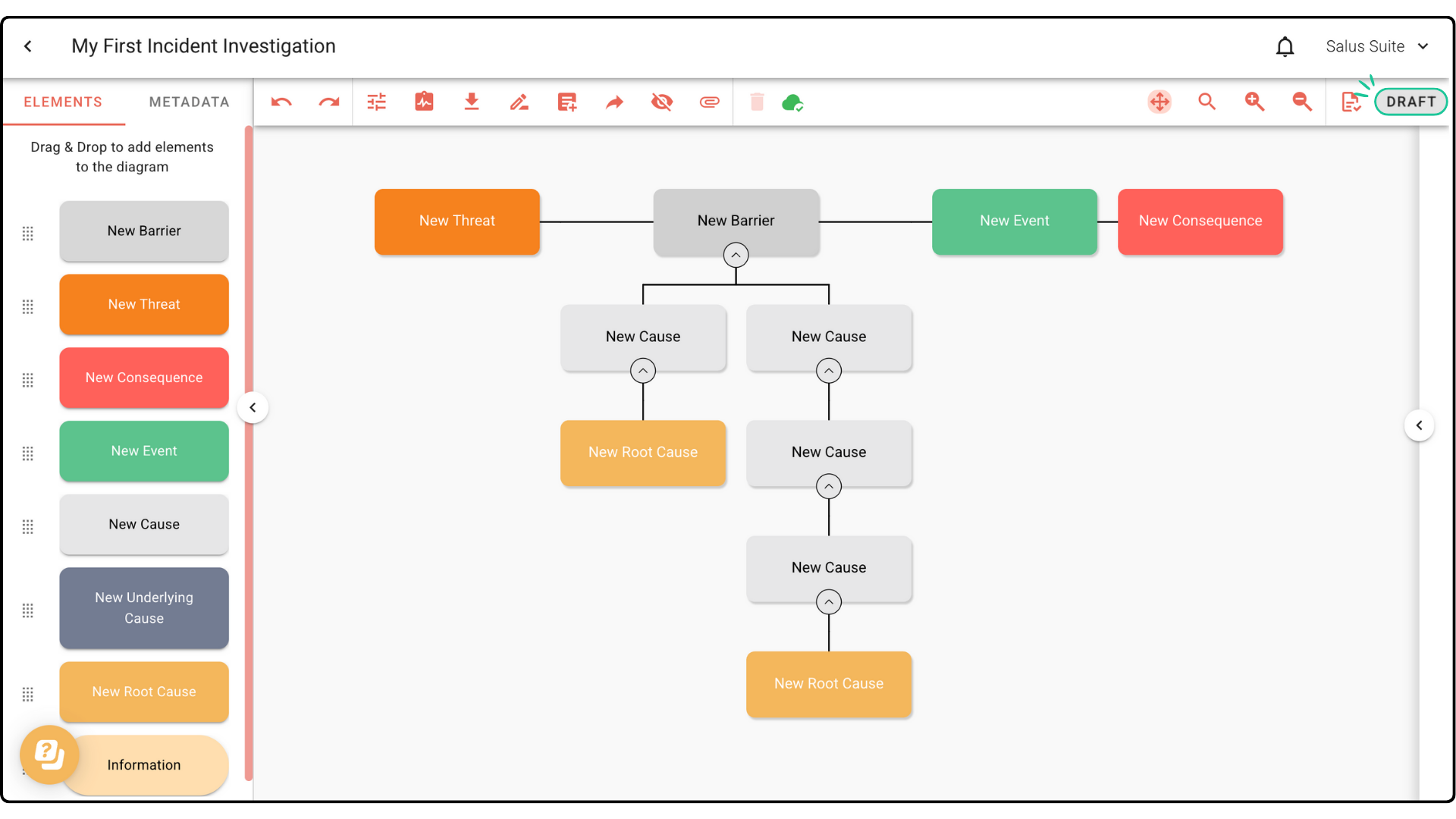Select the ELEMENTS tab
Image resolution: width=1456 pixels, height=819 pixels.
[x=63, y=102]
